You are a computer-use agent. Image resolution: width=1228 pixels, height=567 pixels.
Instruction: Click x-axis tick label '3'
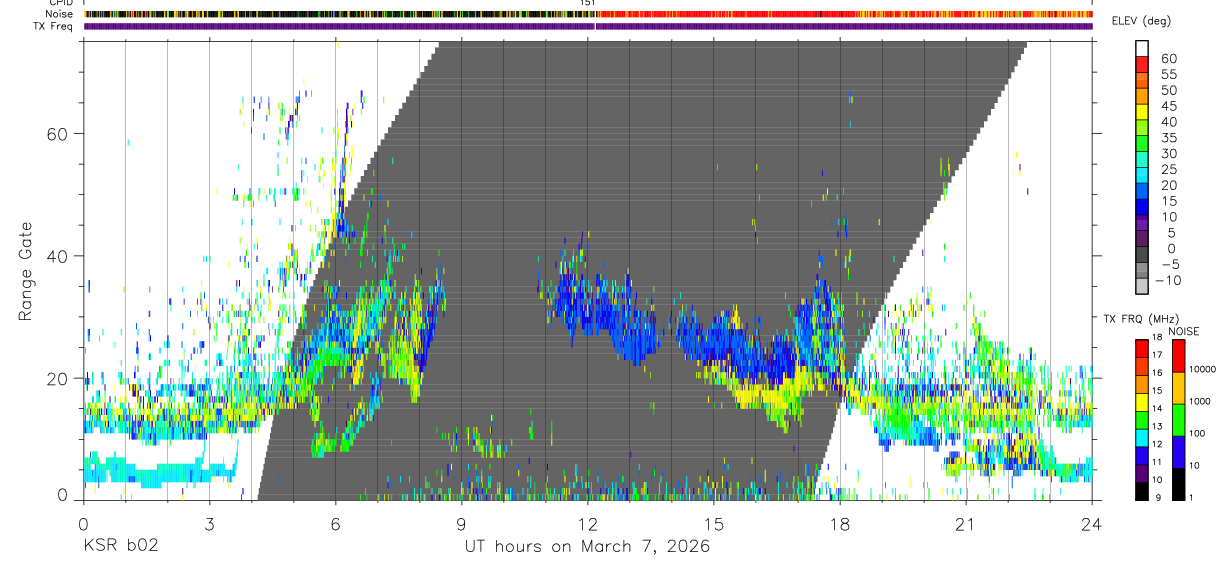[209, 523]
